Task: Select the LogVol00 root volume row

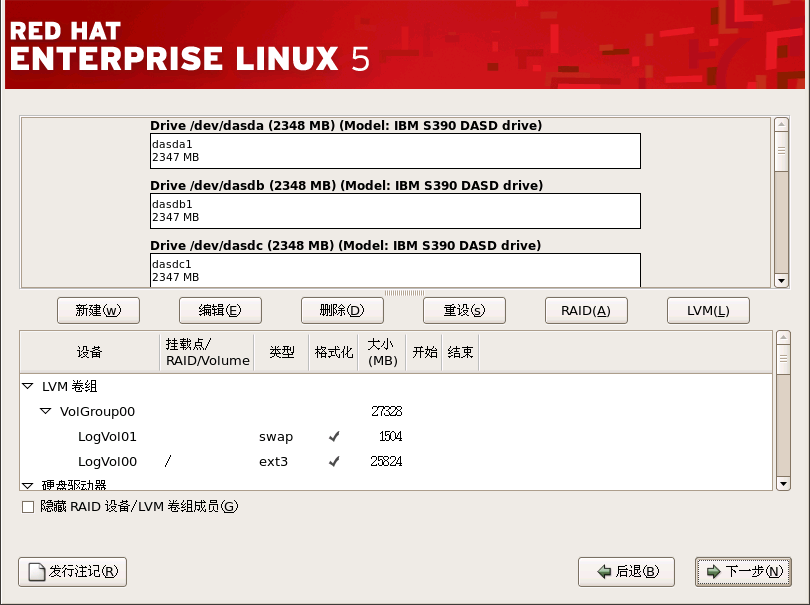Action: click(x=396, y=461)
